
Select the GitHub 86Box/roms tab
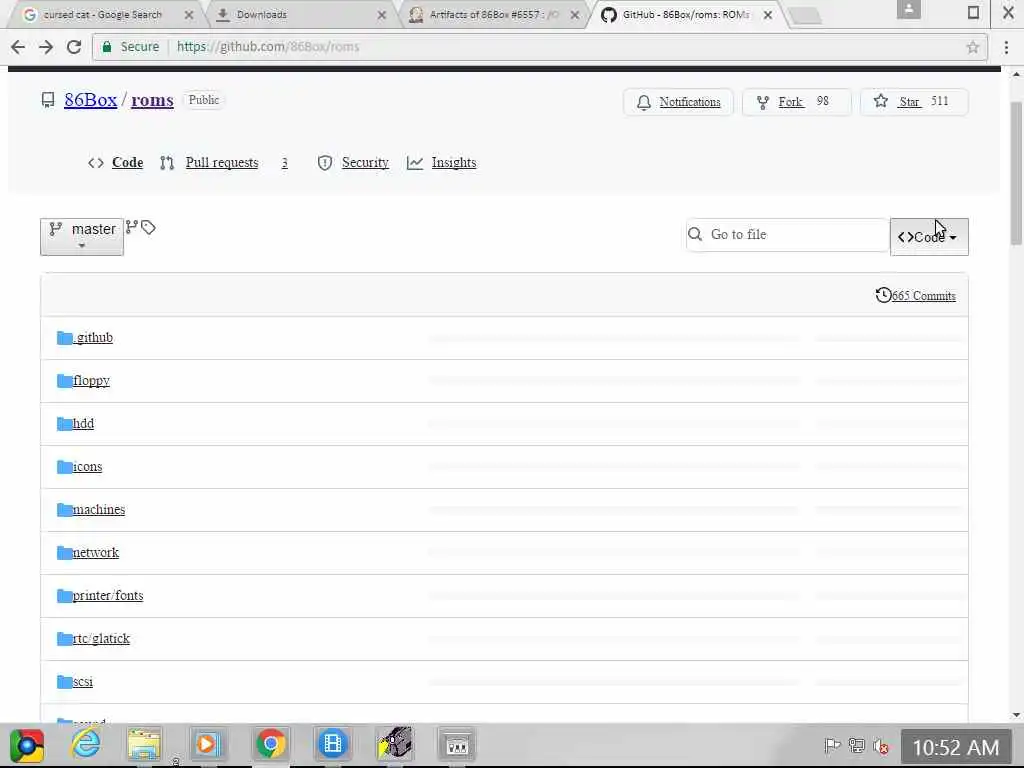[x=685, y=14]
